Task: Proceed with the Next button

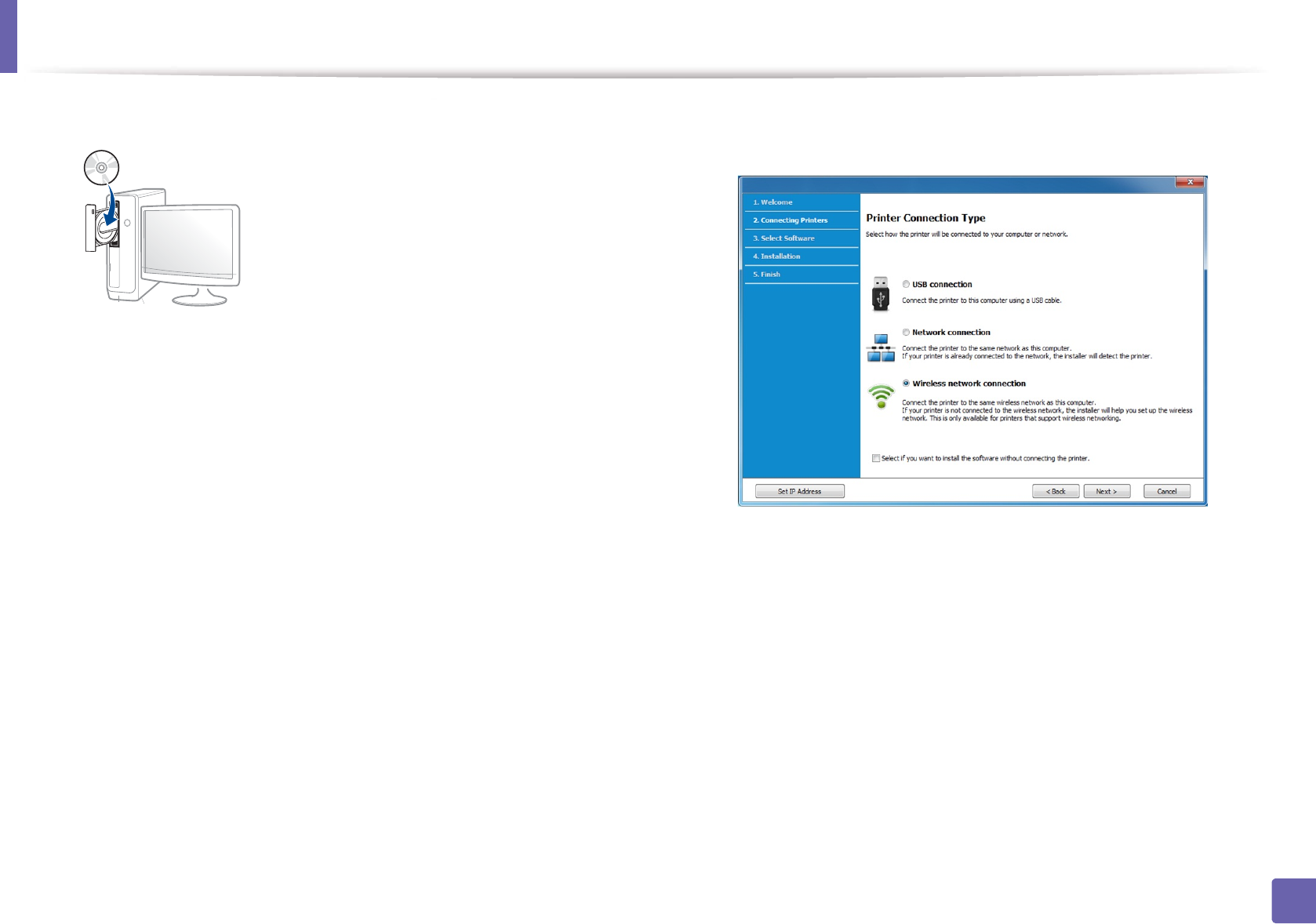Action: coord(1107,492)
